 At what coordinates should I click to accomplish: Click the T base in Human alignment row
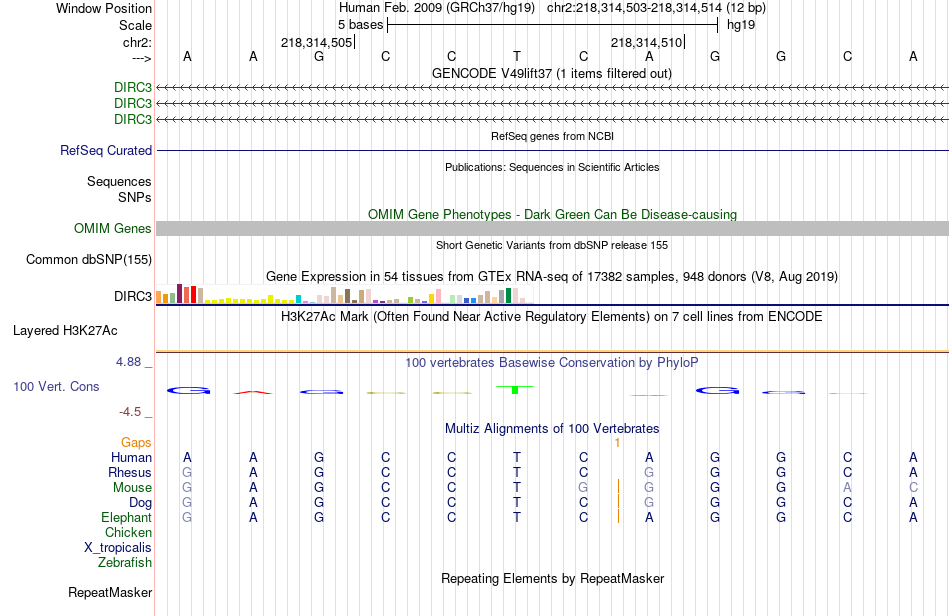517,457
